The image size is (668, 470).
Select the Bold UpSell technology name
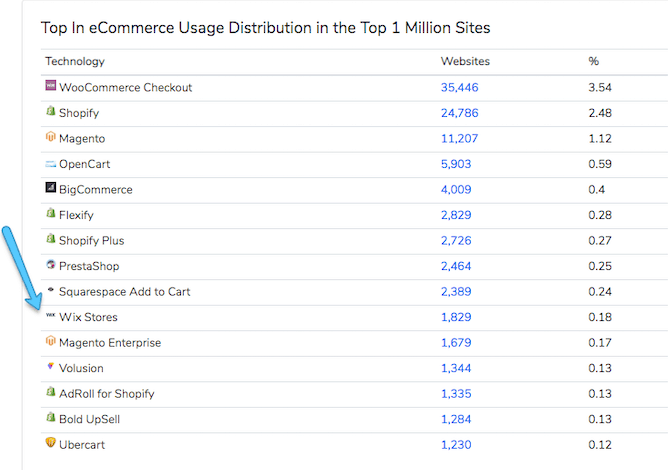[x=89, y=420]
